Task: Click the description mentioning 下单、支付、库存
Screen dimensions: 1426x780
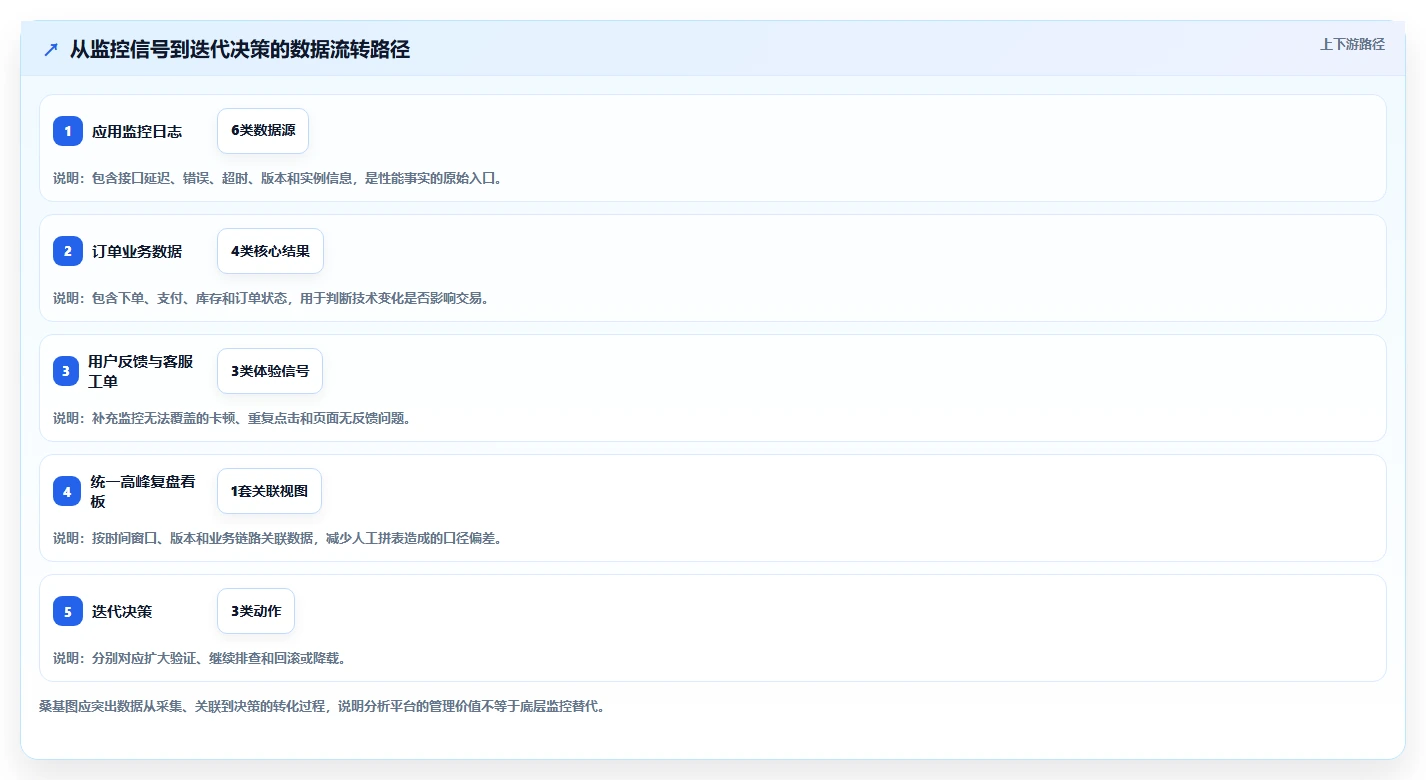Action: click(270, 298)
